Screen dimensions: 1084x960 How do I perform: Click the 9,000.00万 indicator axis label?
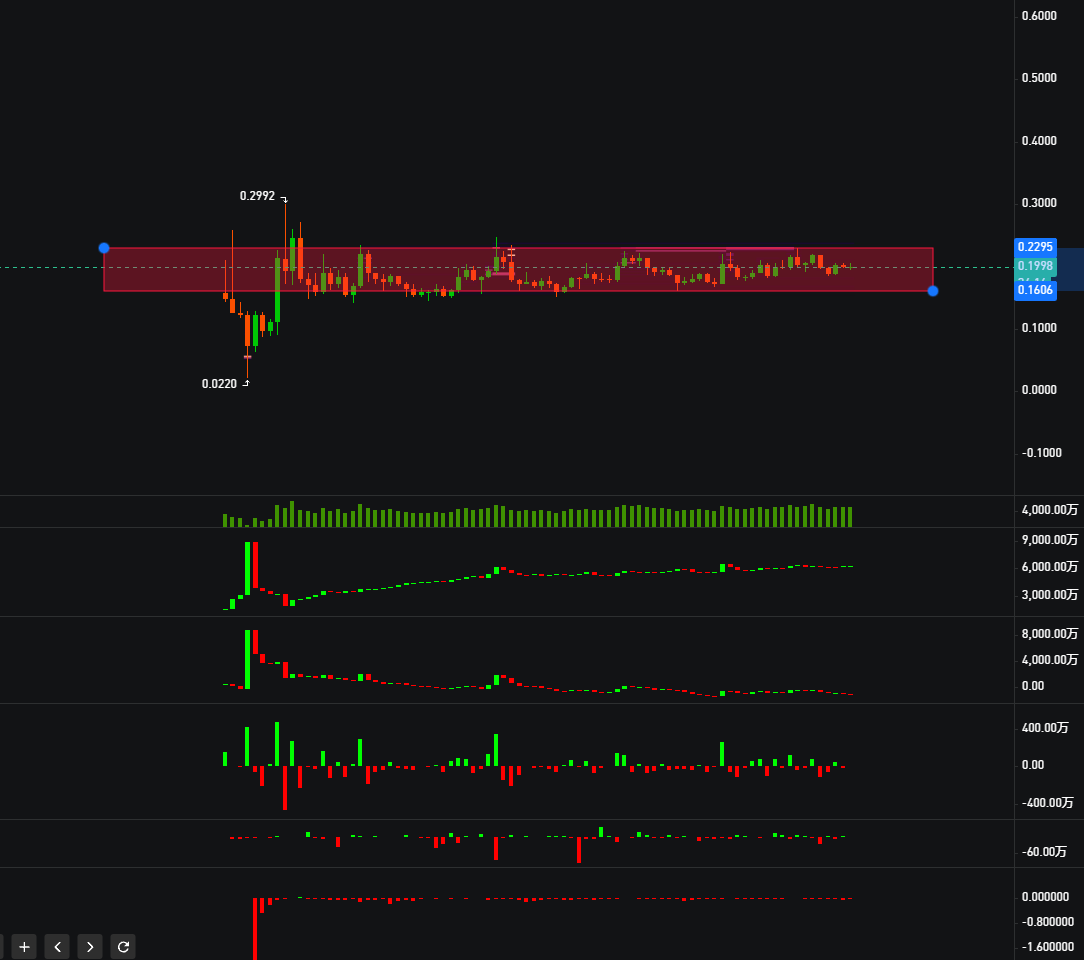[1049, 540]
